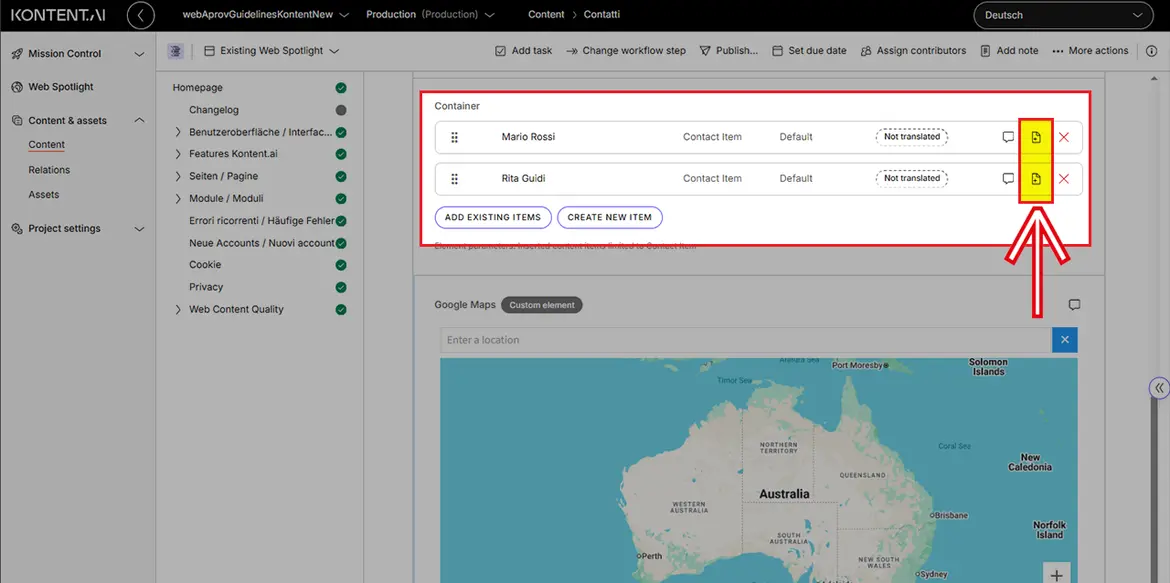Open content item info icon in toolbar
1170x583 pixels.
pos(1151,51)
